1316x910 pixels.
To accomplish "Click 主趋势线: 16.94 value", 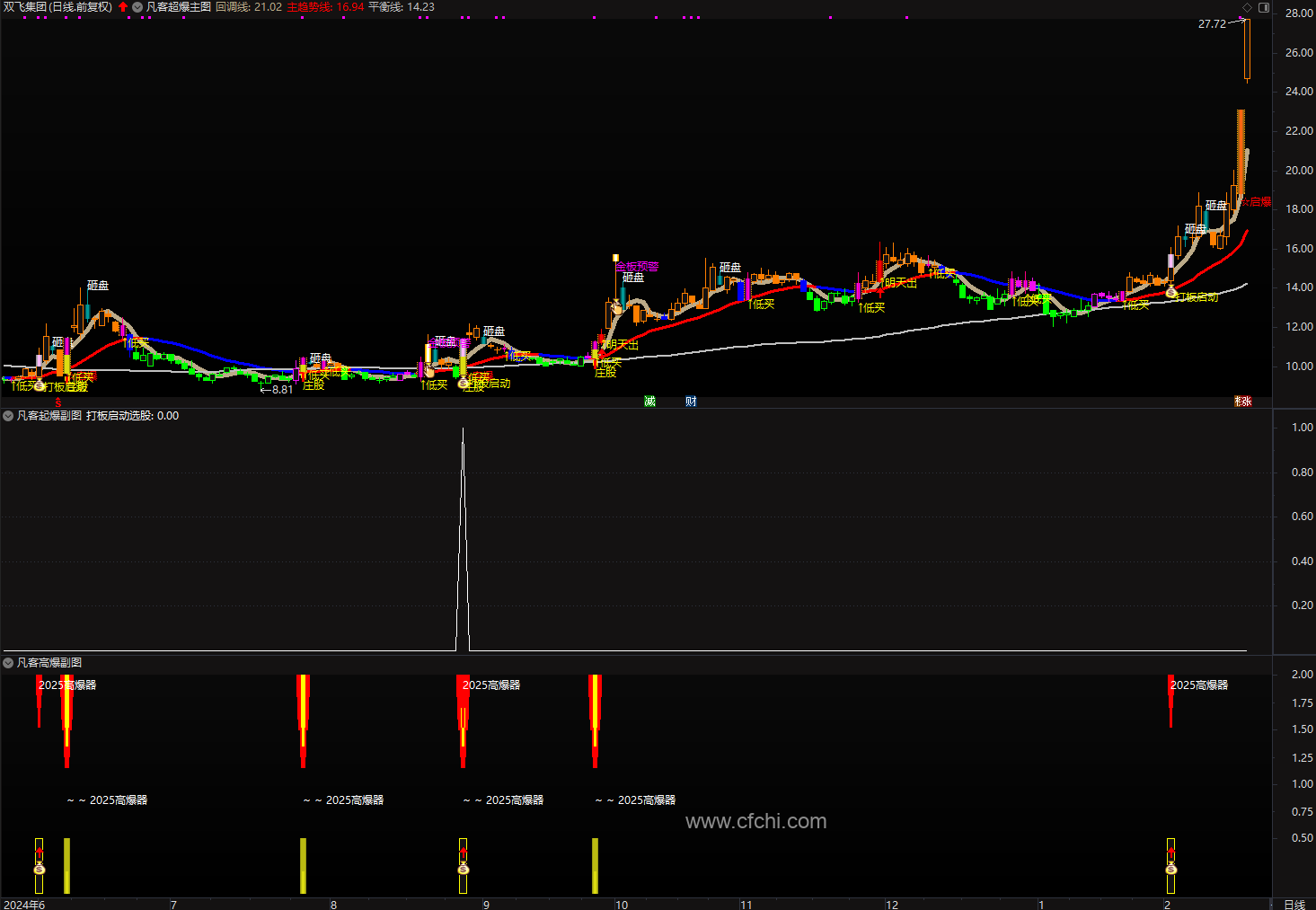I will point(325,7).
